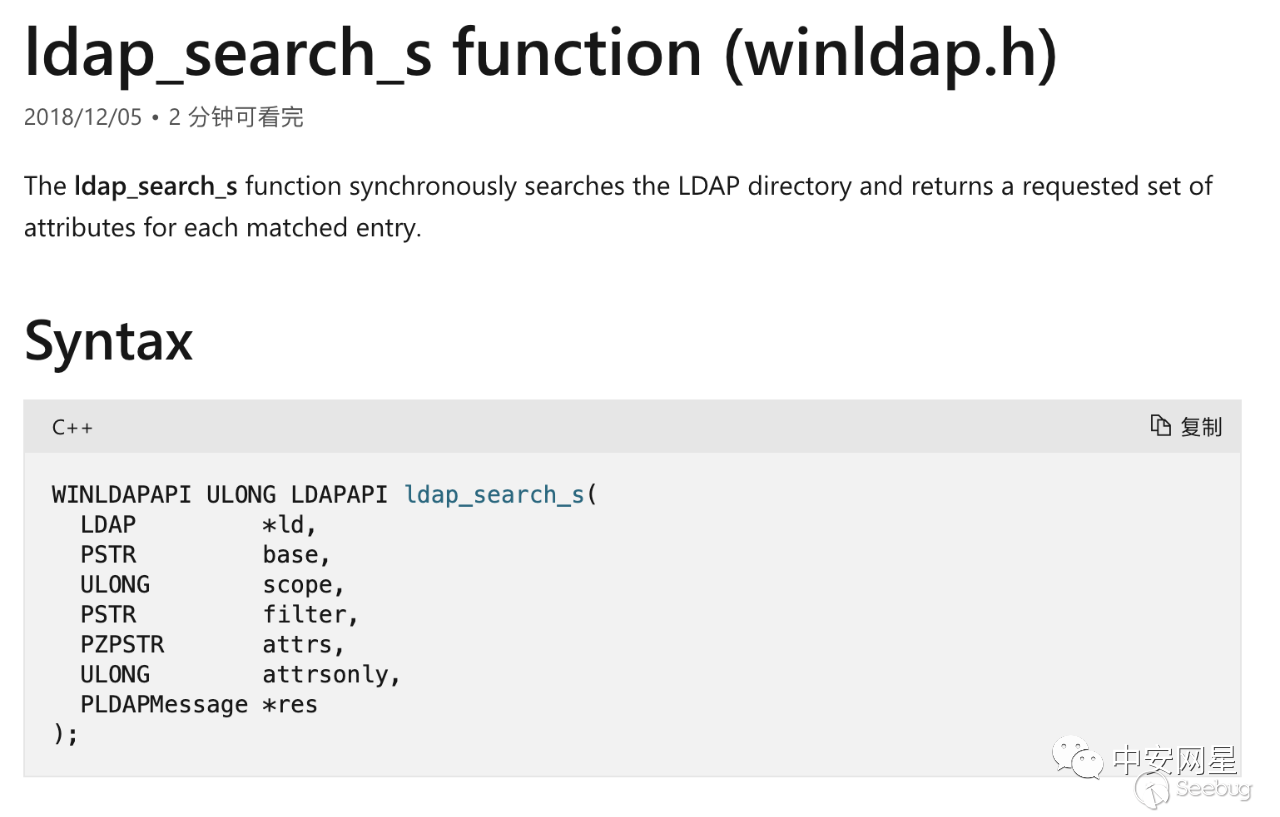1280x817 pixels.
Task: Click the 2018/12/05 publish date
Action: pos(83,117)
